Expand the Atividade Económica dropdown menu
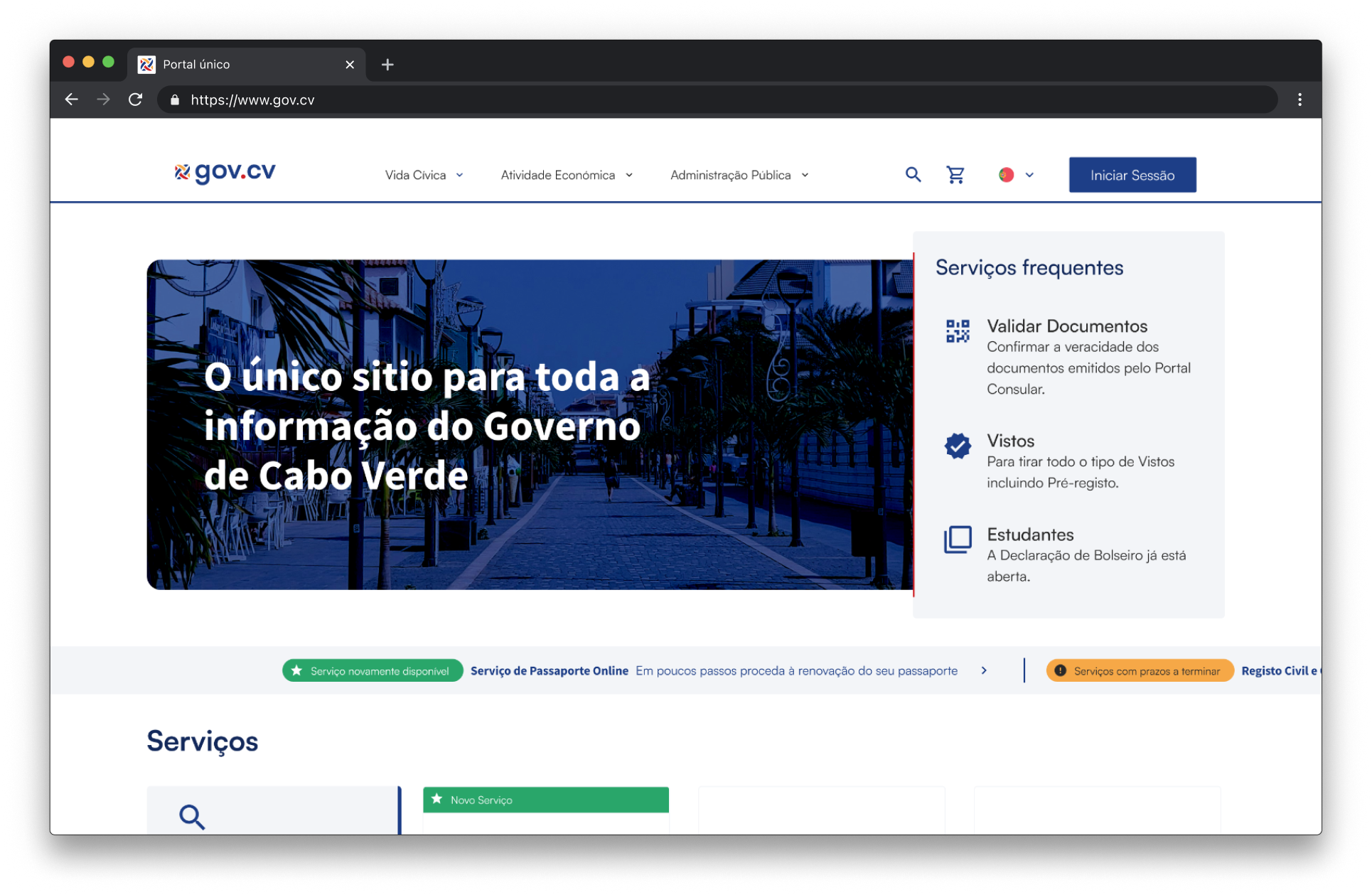The height and width of the screenshot is (895, 1372). [567, 175]
